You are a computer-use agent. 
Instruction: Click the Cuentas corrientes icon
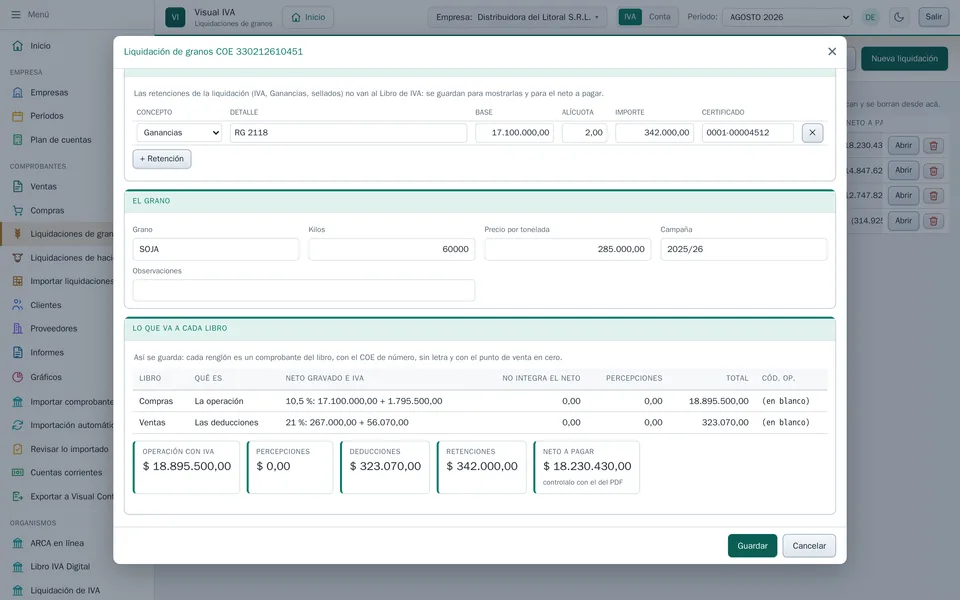tap(18, 473)
